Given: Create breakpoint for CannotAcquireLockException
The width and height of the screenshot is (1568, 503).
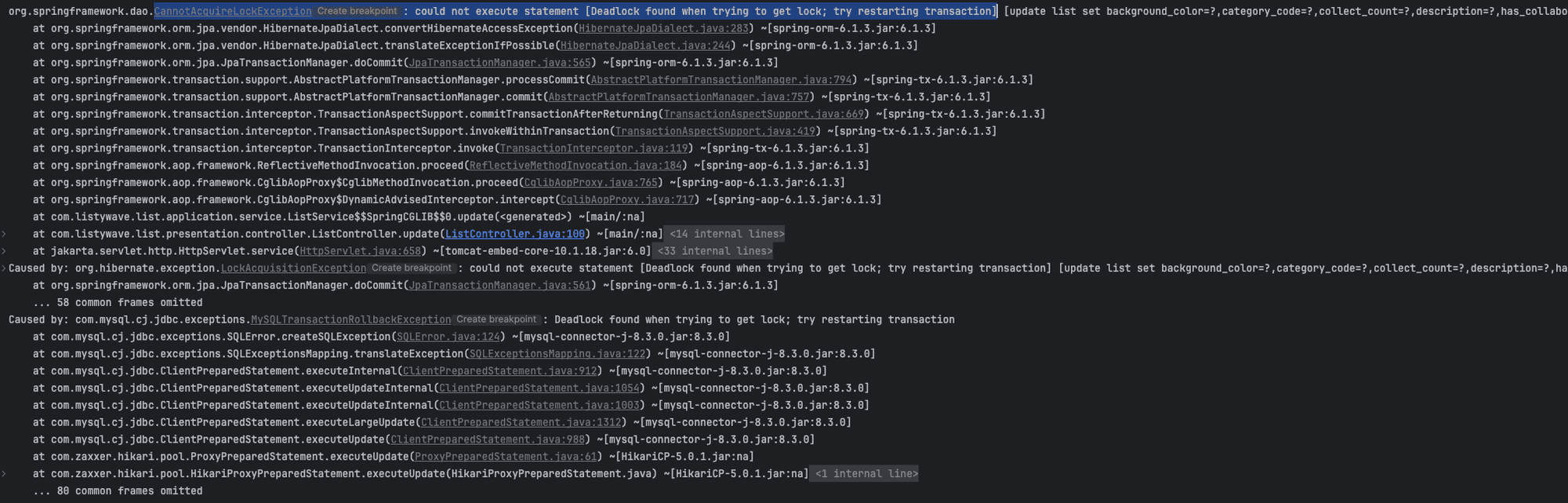Looking at the screenshot, I should click(357, 11).
